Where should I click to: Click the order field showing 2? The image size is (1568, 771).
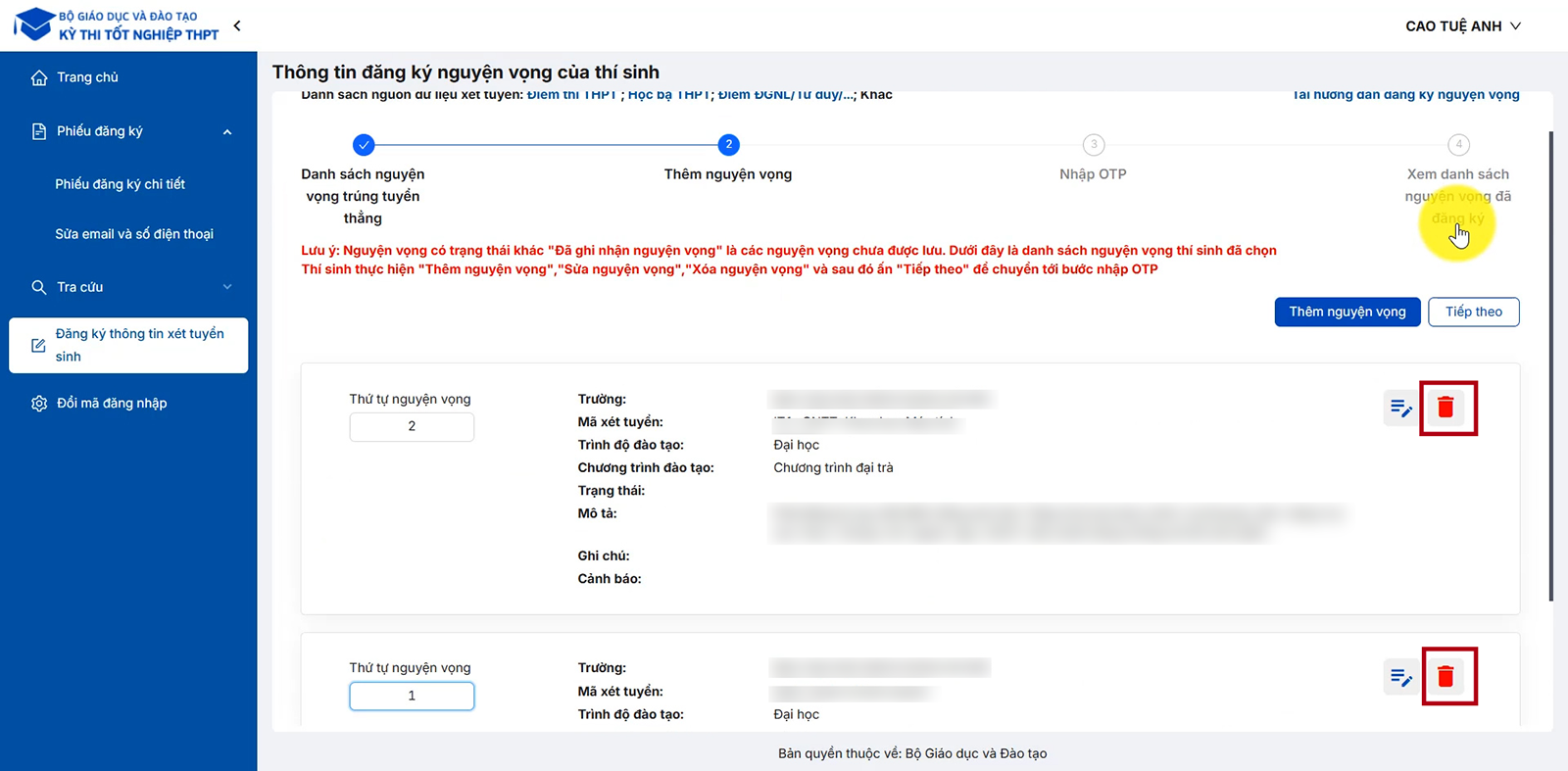(x=412, y=426)
